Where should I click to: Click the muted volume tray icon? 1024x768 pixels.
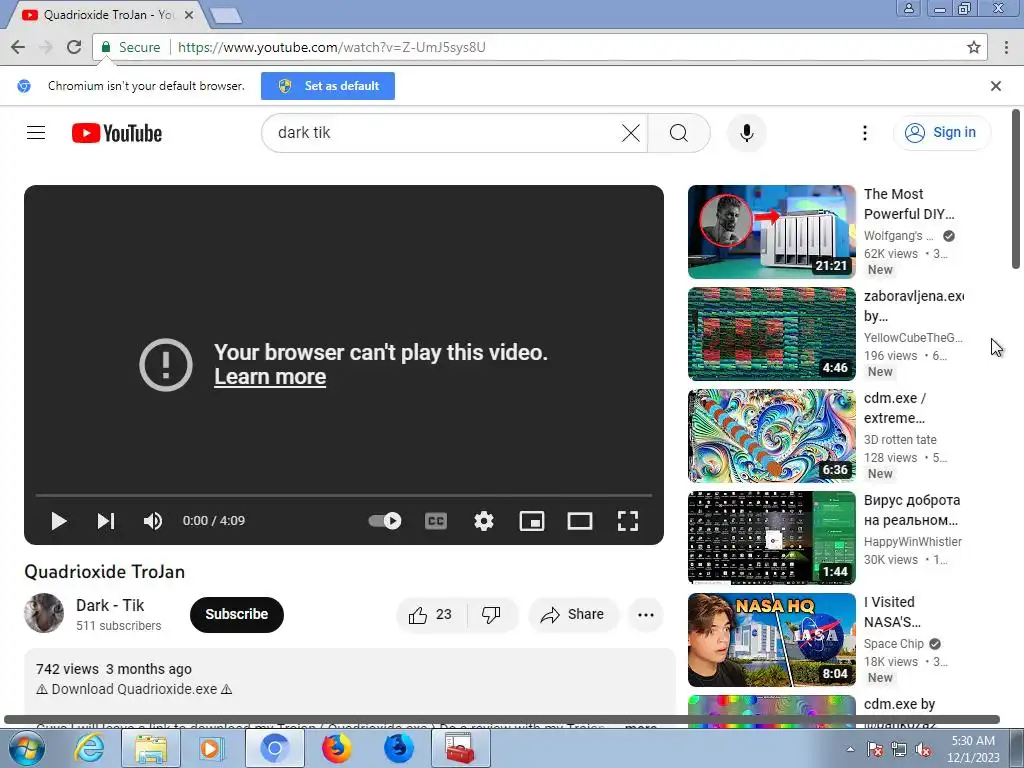(923, 750)
